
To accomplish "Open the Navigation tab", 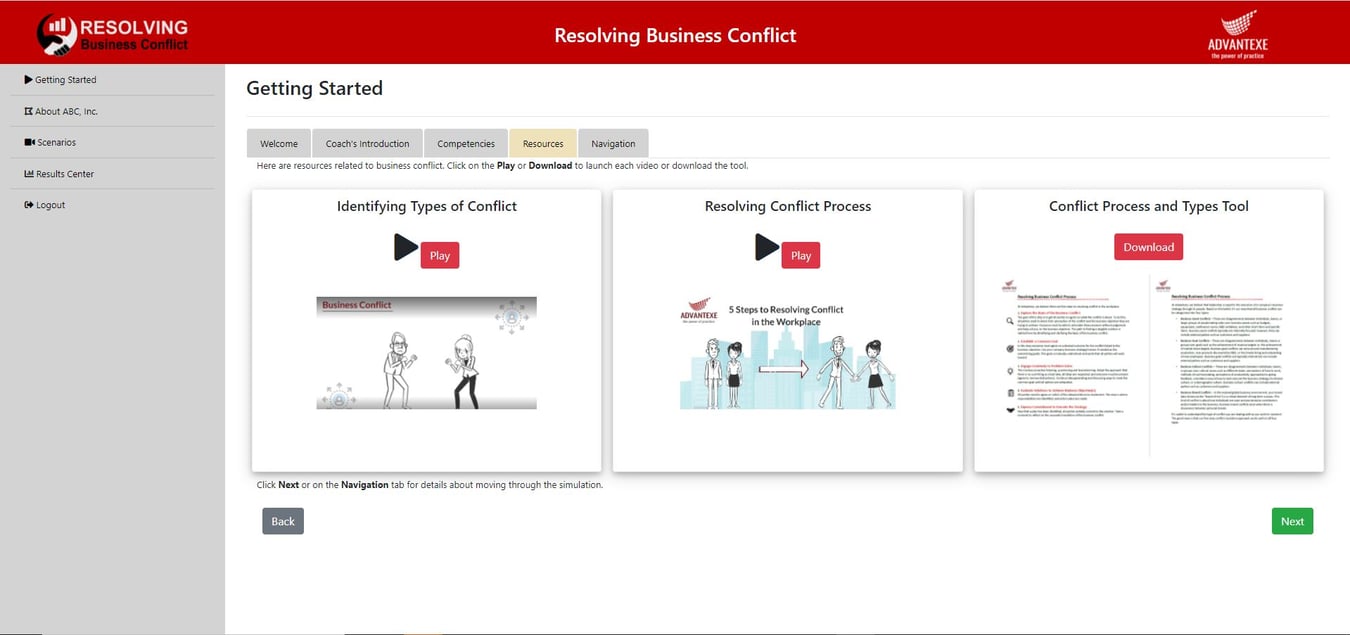I will point(613,143).
